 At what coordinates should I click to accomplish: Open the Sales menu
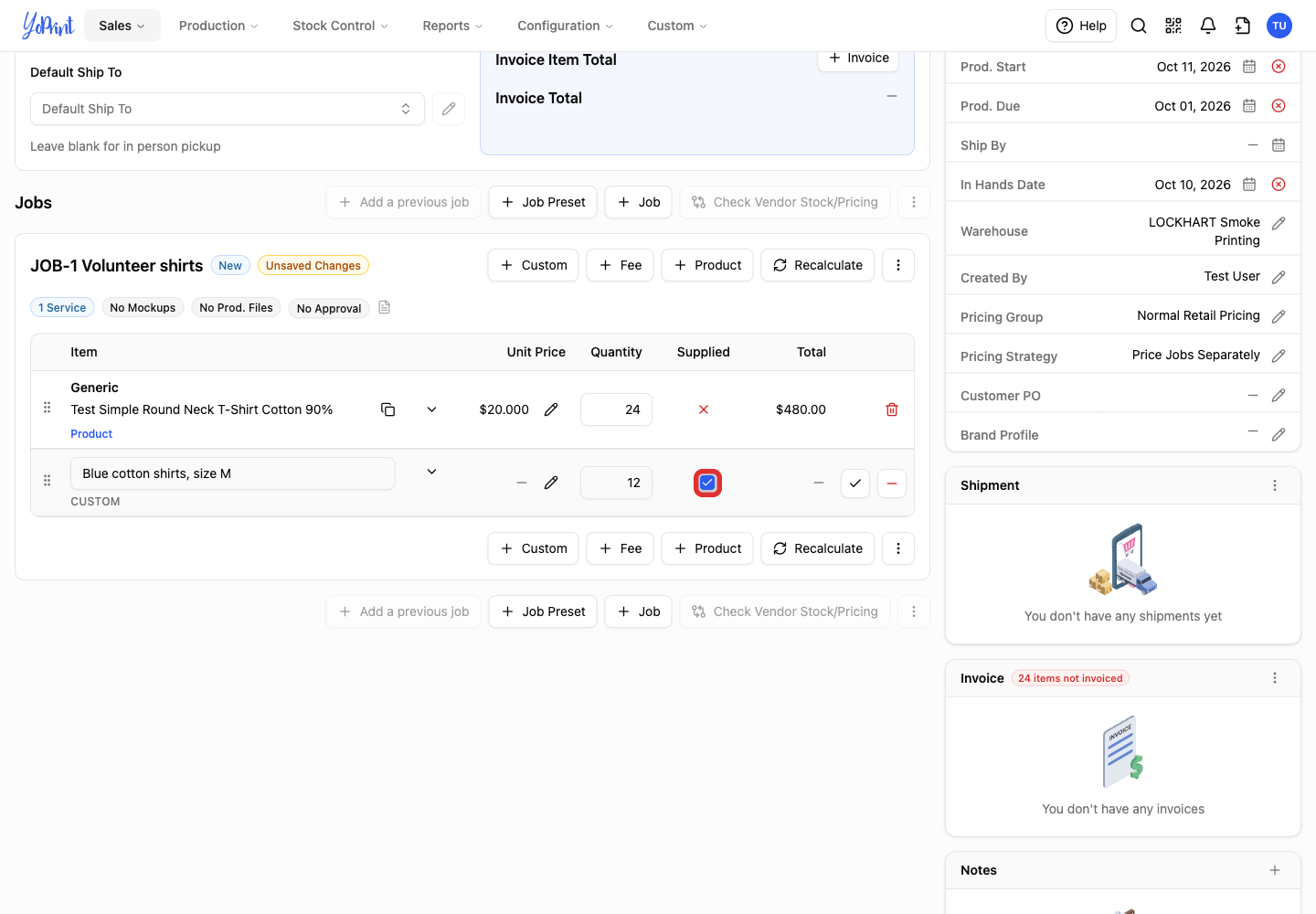coord(122,26)
